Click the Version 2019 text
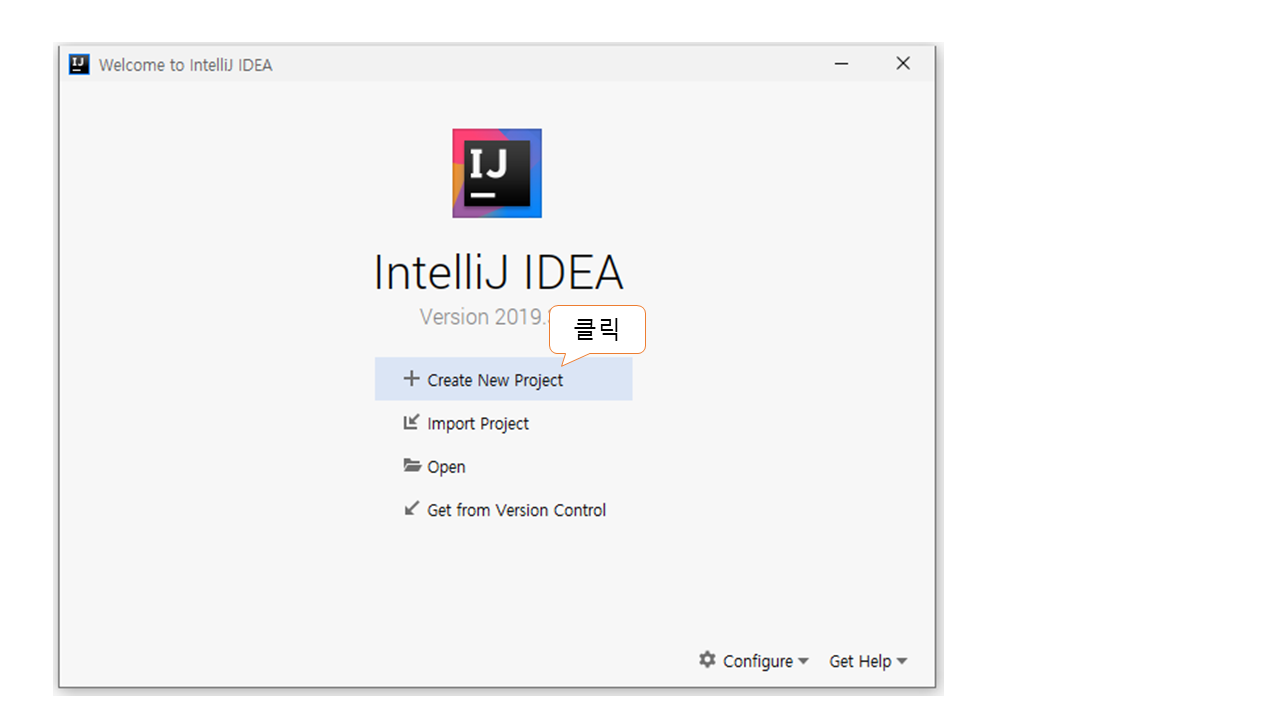 coord(482,317)
